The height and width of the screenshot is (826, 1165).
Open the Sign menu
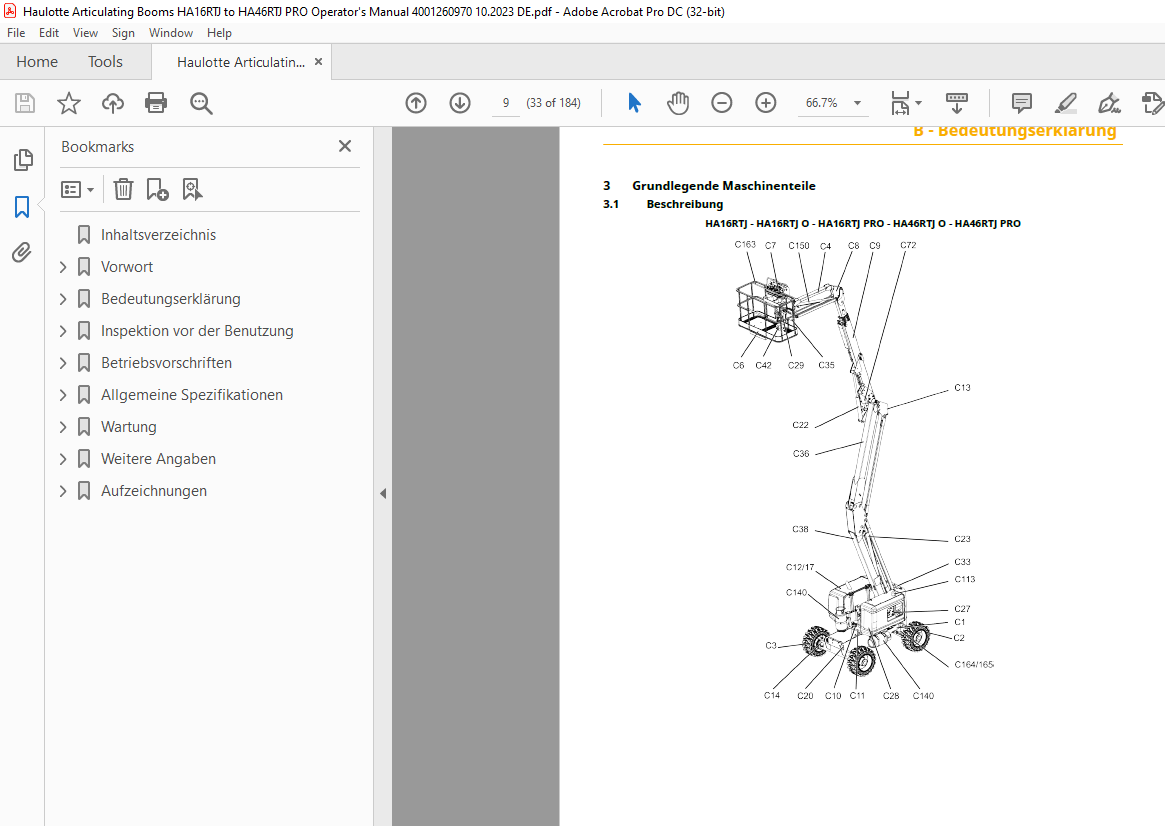[x=123, y=33]
